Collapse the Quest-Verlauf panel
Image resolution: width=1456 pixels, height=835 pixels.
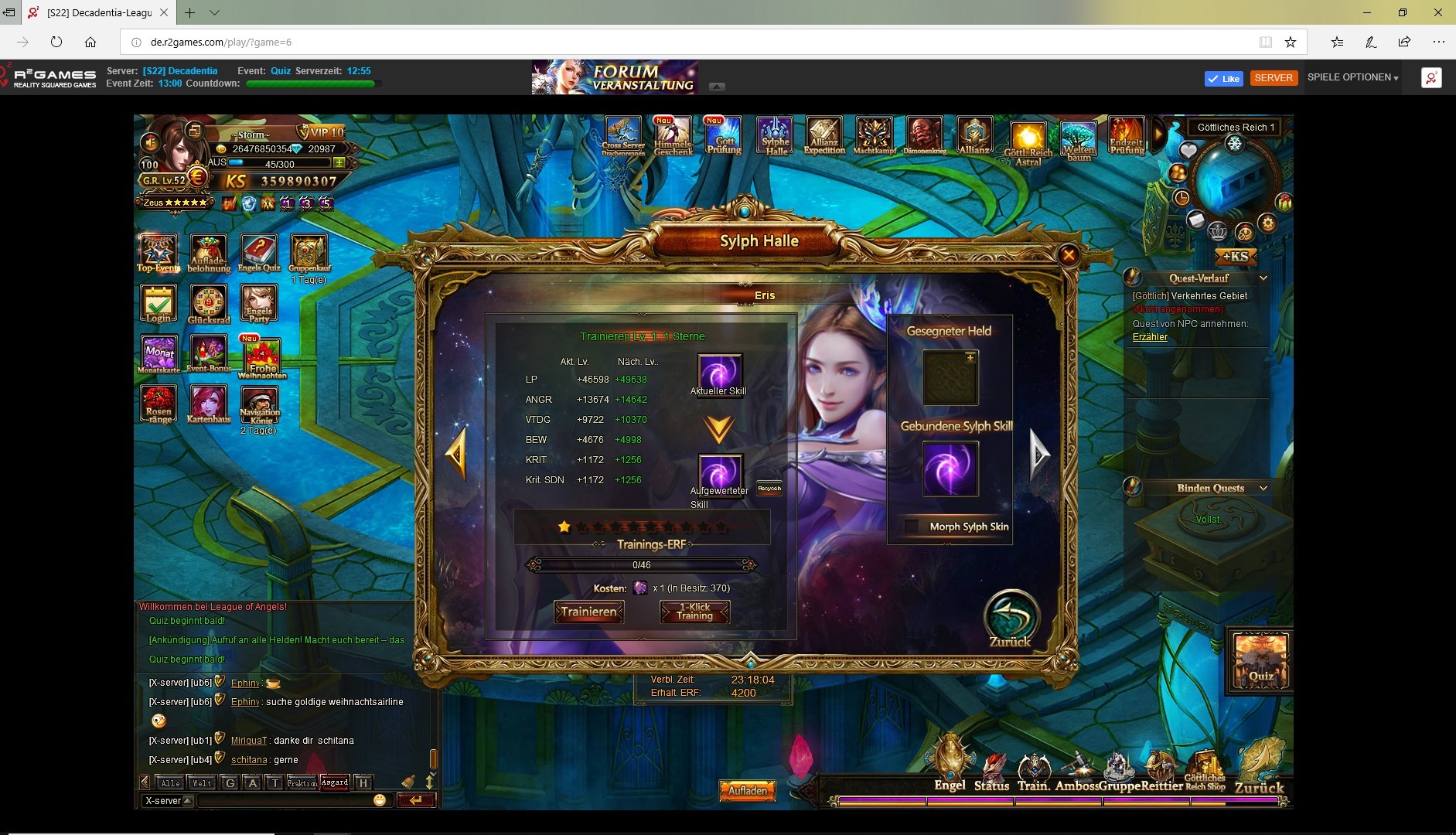coord(1263,278)
